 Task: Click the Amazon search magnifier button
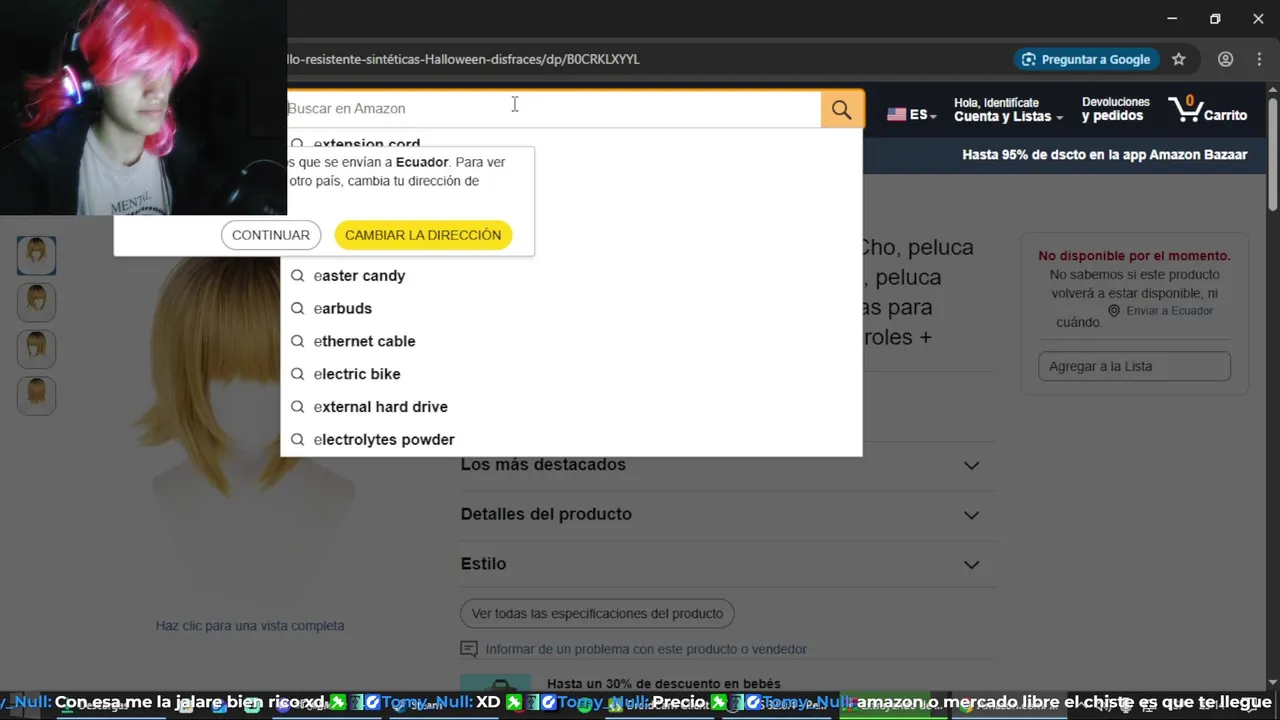(842, 109)
